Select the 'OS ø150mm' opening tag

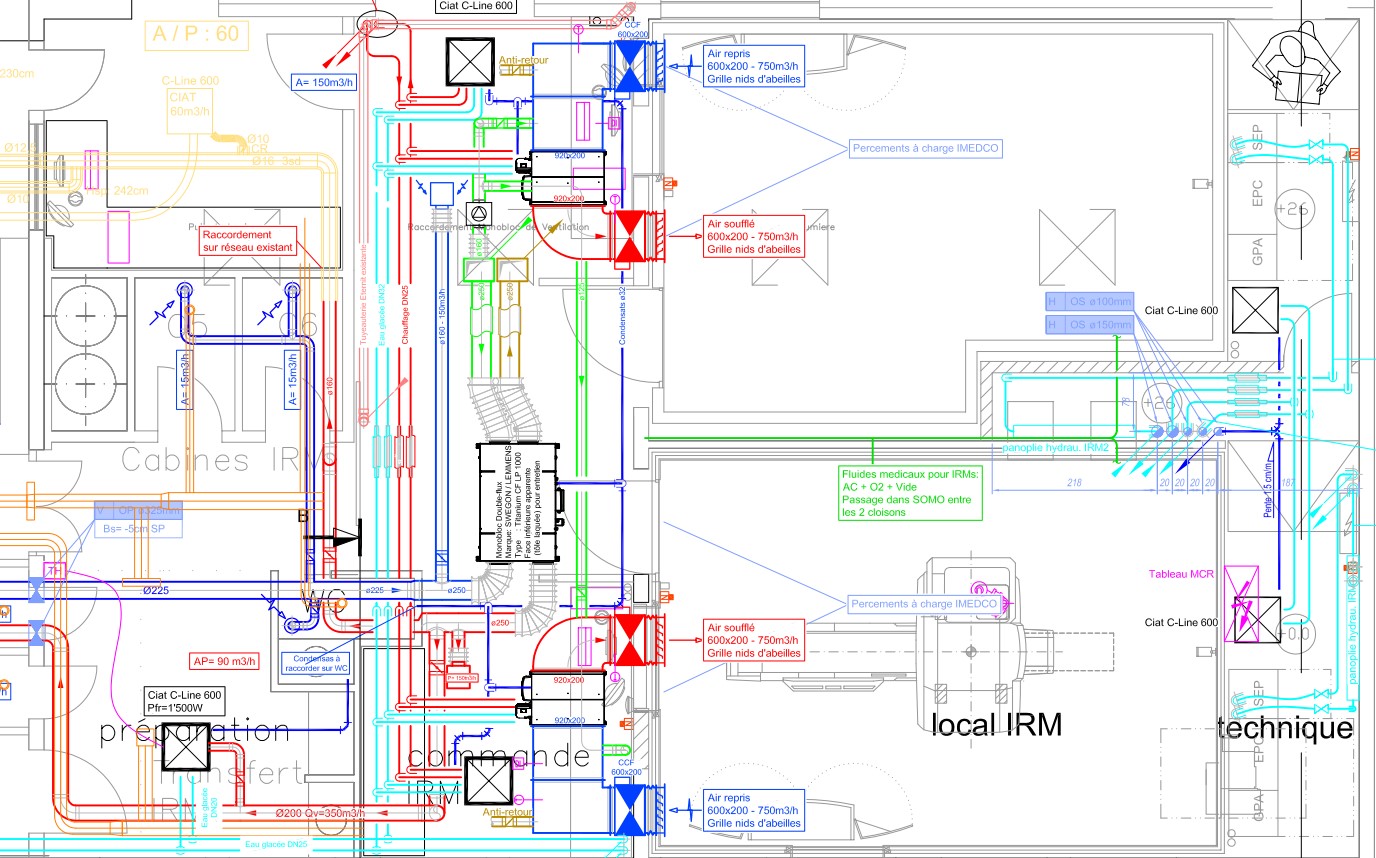coord(1088,324)
